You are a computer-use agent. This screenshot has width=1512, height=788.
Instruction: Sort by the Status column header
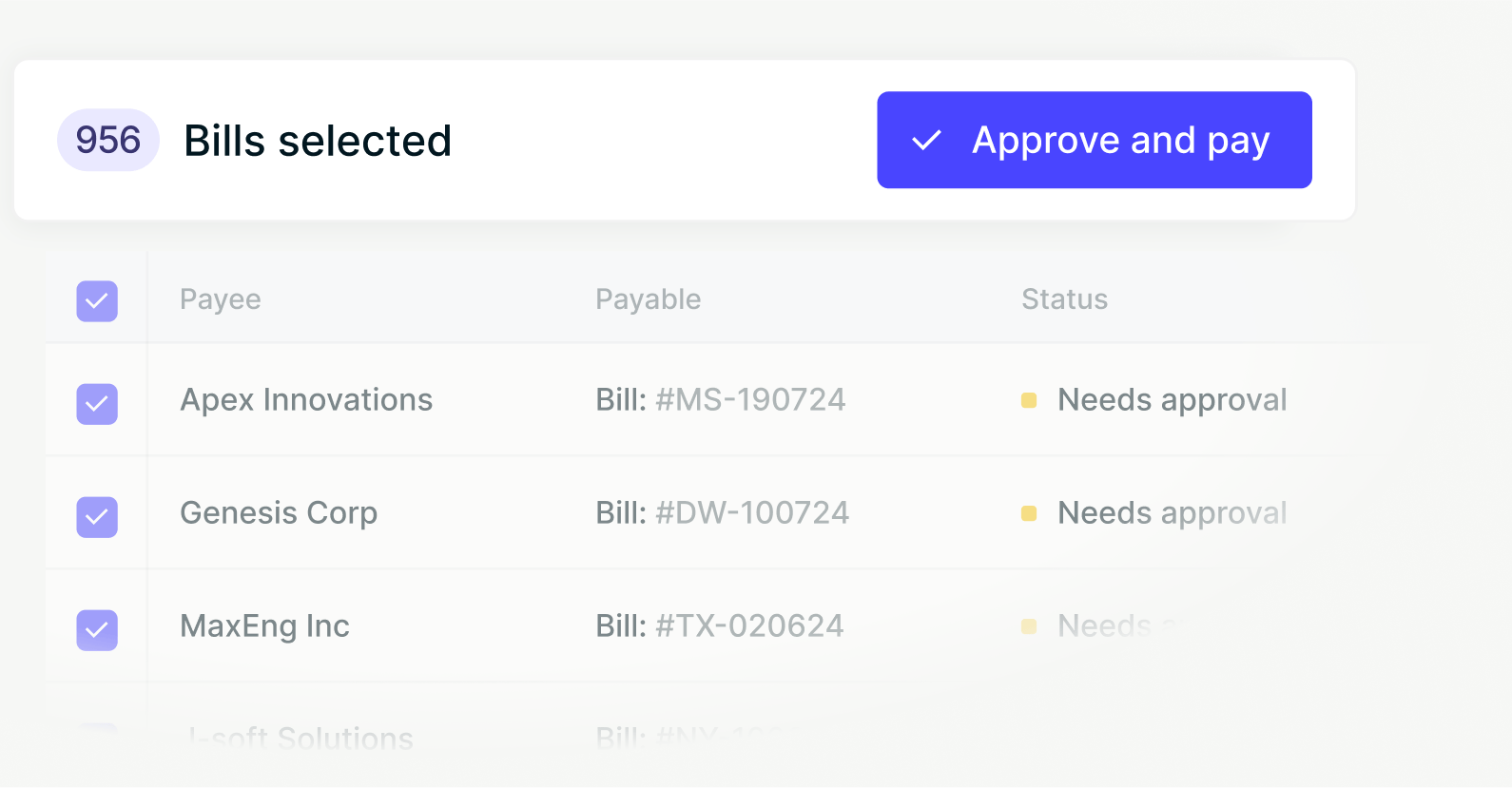tap(1064, 299)
